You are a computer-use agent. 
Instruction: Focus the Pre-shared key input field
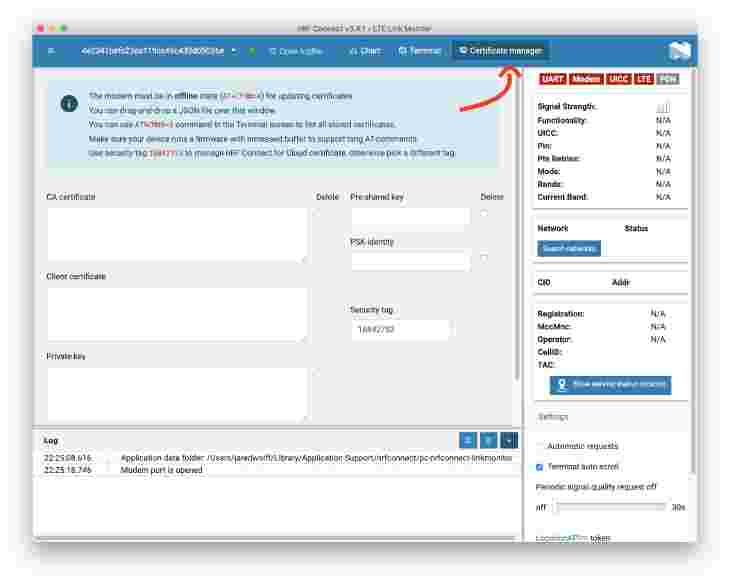pos(410,217)
